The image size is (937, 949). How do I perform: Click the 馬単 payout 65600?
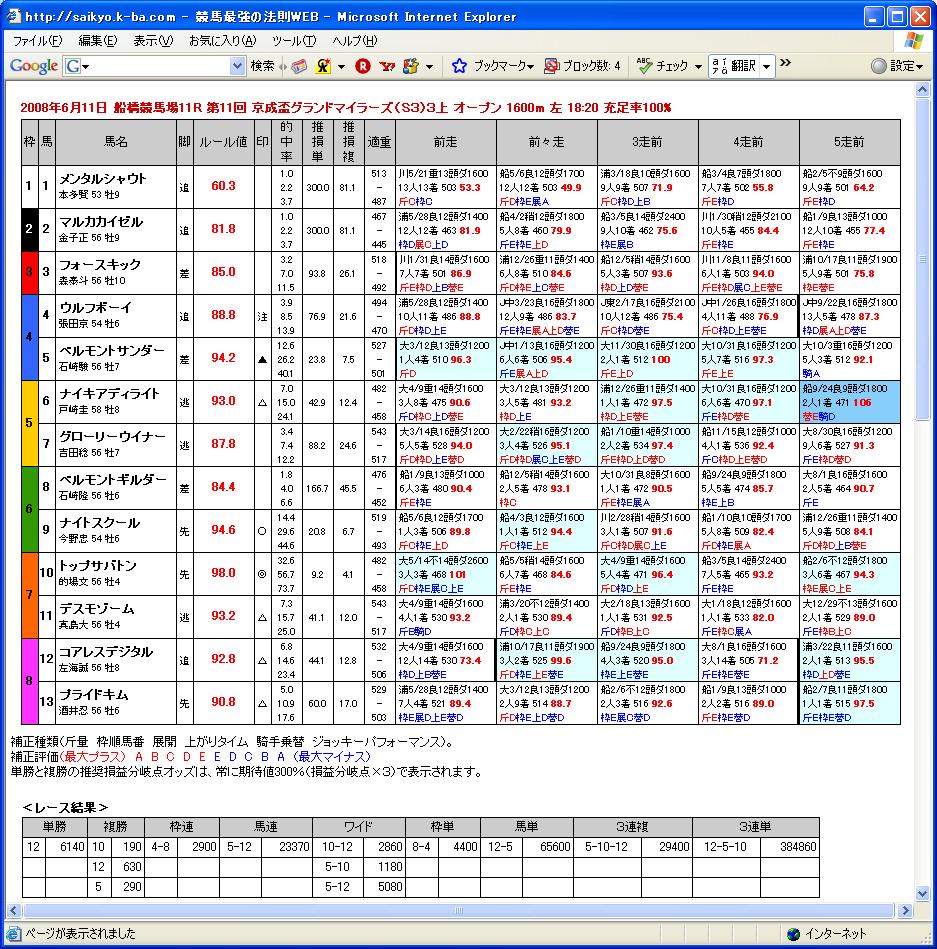[554, 847]
